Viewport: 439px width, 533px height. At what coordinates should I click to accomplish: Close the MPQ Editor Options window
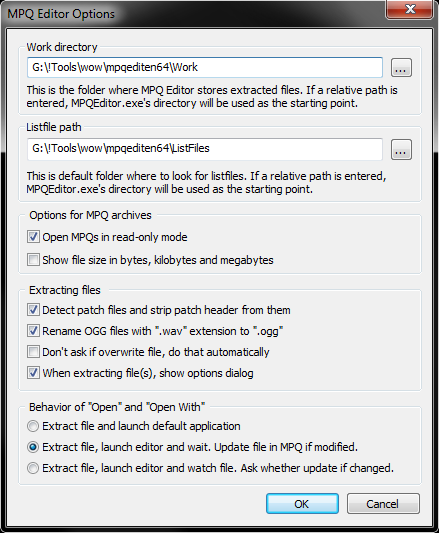click(410, 9)
